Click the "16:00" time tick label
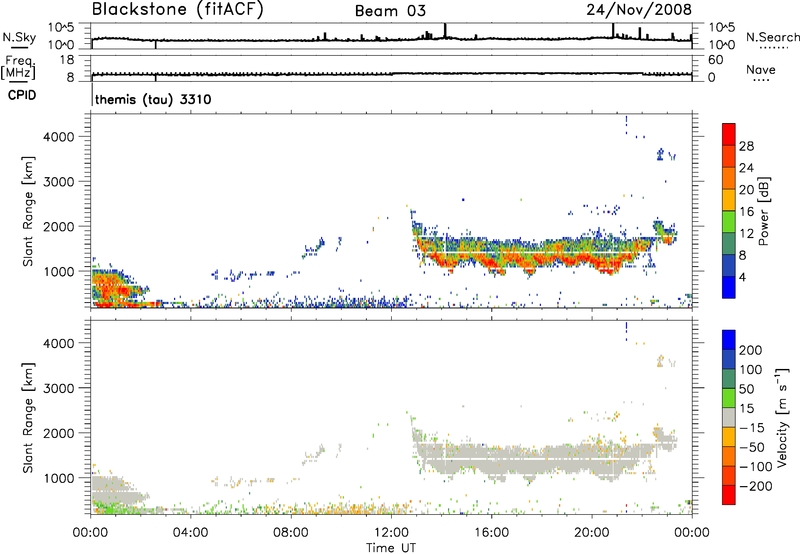Image resolution: width=800 pixels, height=554 pixels. click(x=491, y=533)
